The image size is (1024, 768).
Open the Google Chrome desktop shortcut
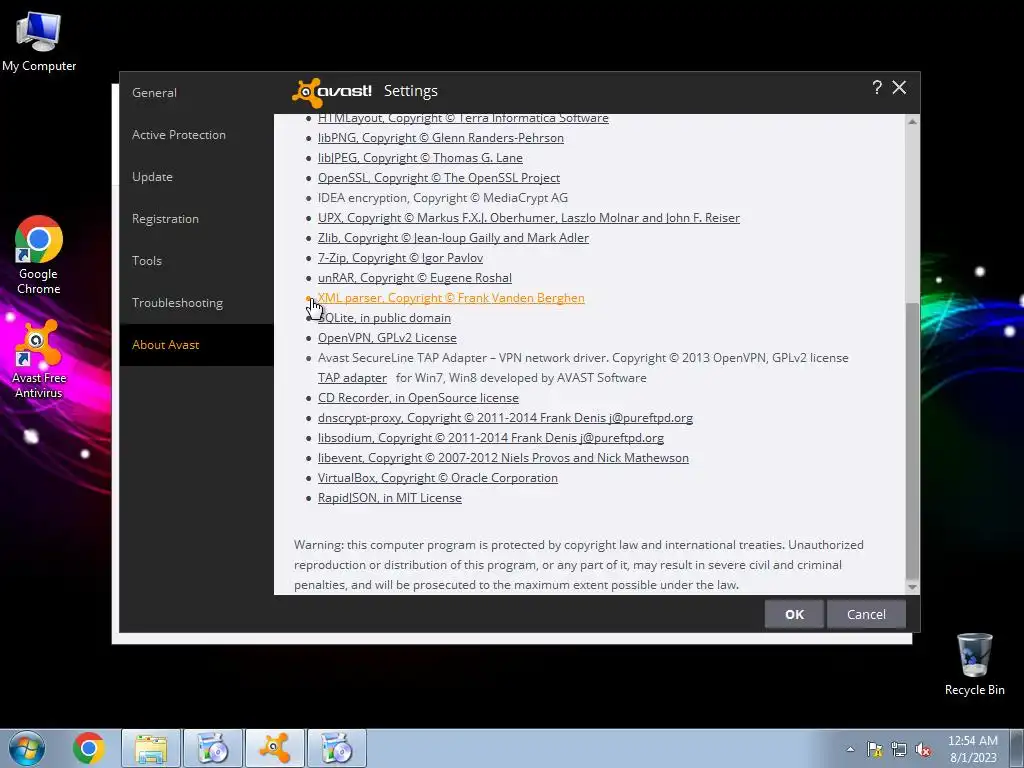39,255
